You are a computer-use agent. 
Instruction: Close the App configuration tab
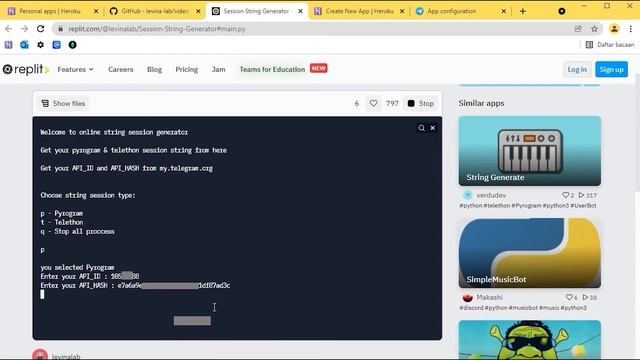(504, 11)
